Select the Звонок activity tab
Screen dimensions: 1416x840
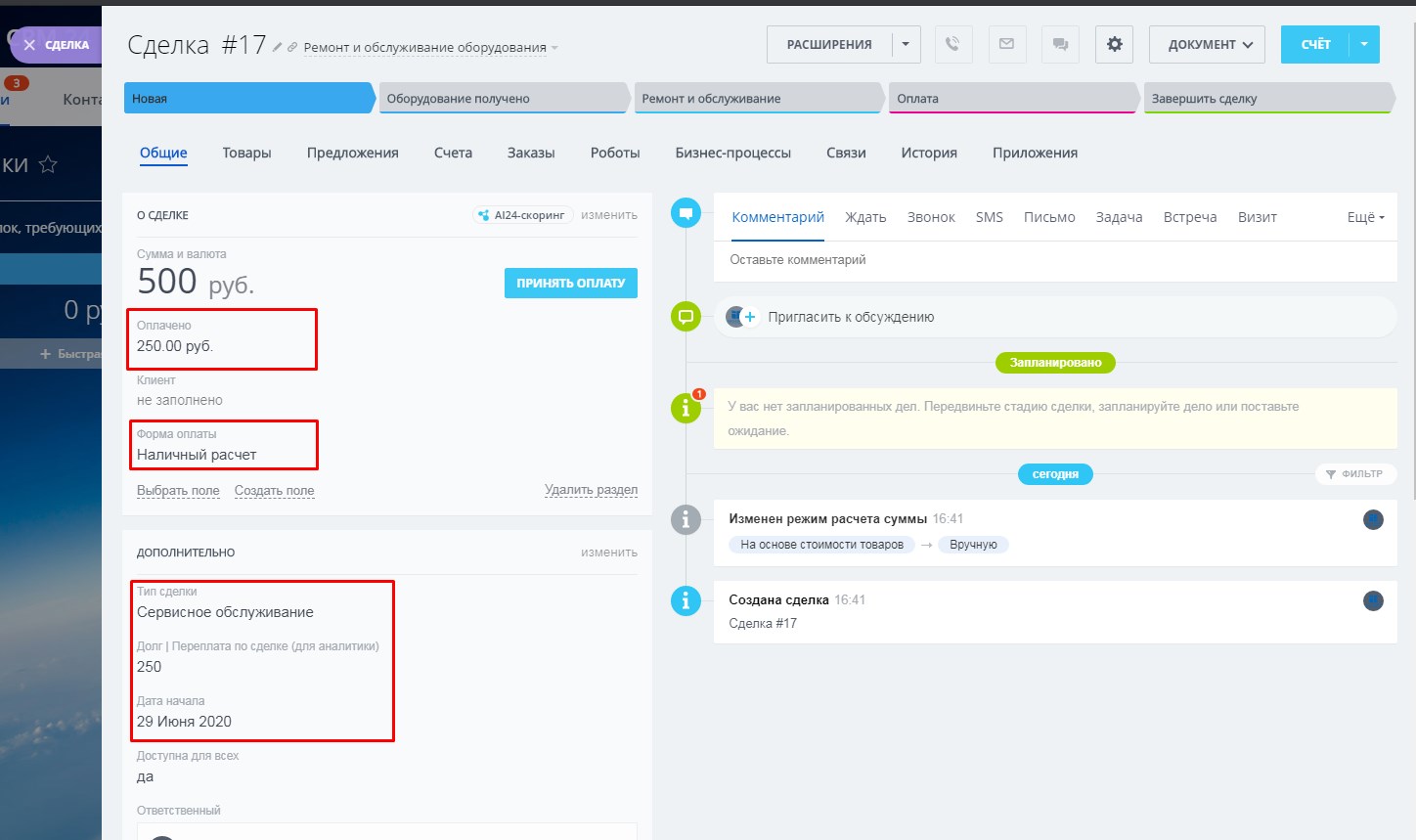click(x=930, y=217)
